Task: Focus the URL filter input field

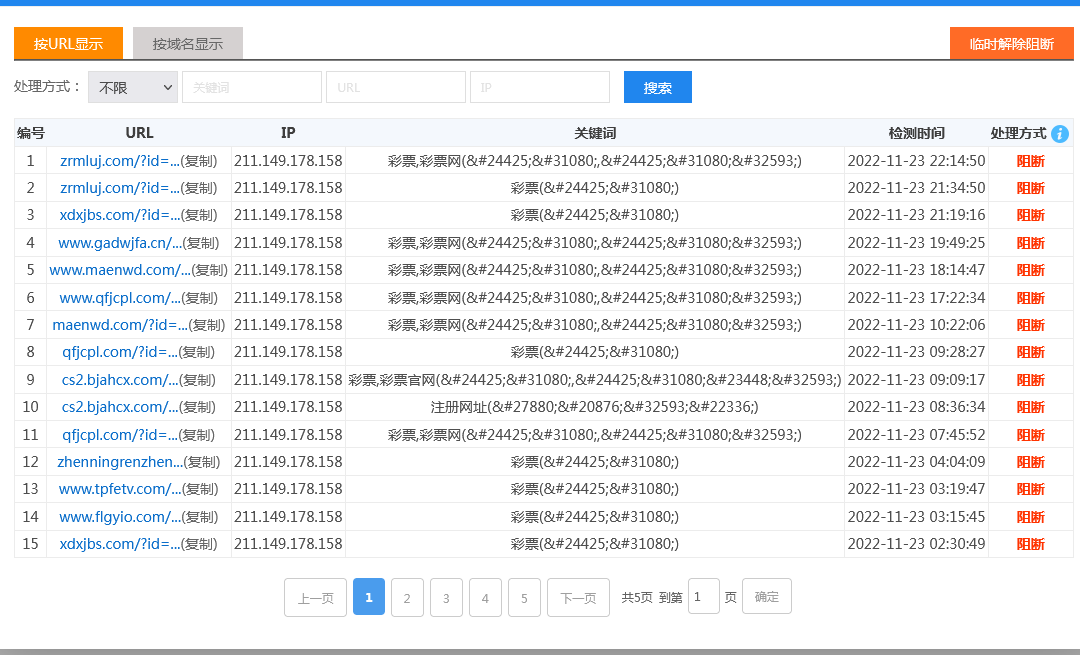Action: click(396, 88)
